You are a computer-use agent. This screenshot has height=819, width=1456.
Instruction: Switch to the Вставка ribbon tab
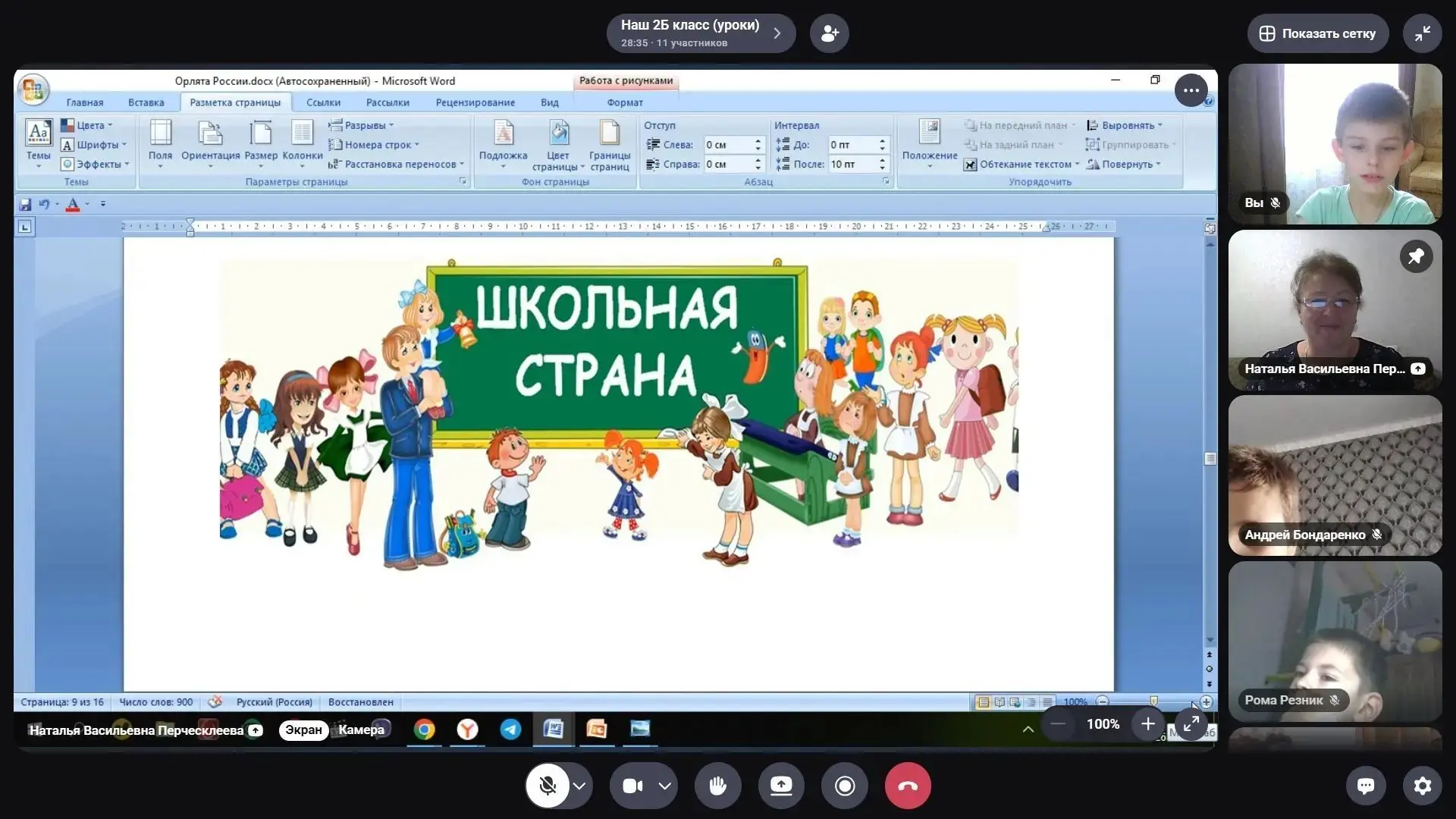click(146, 102)
